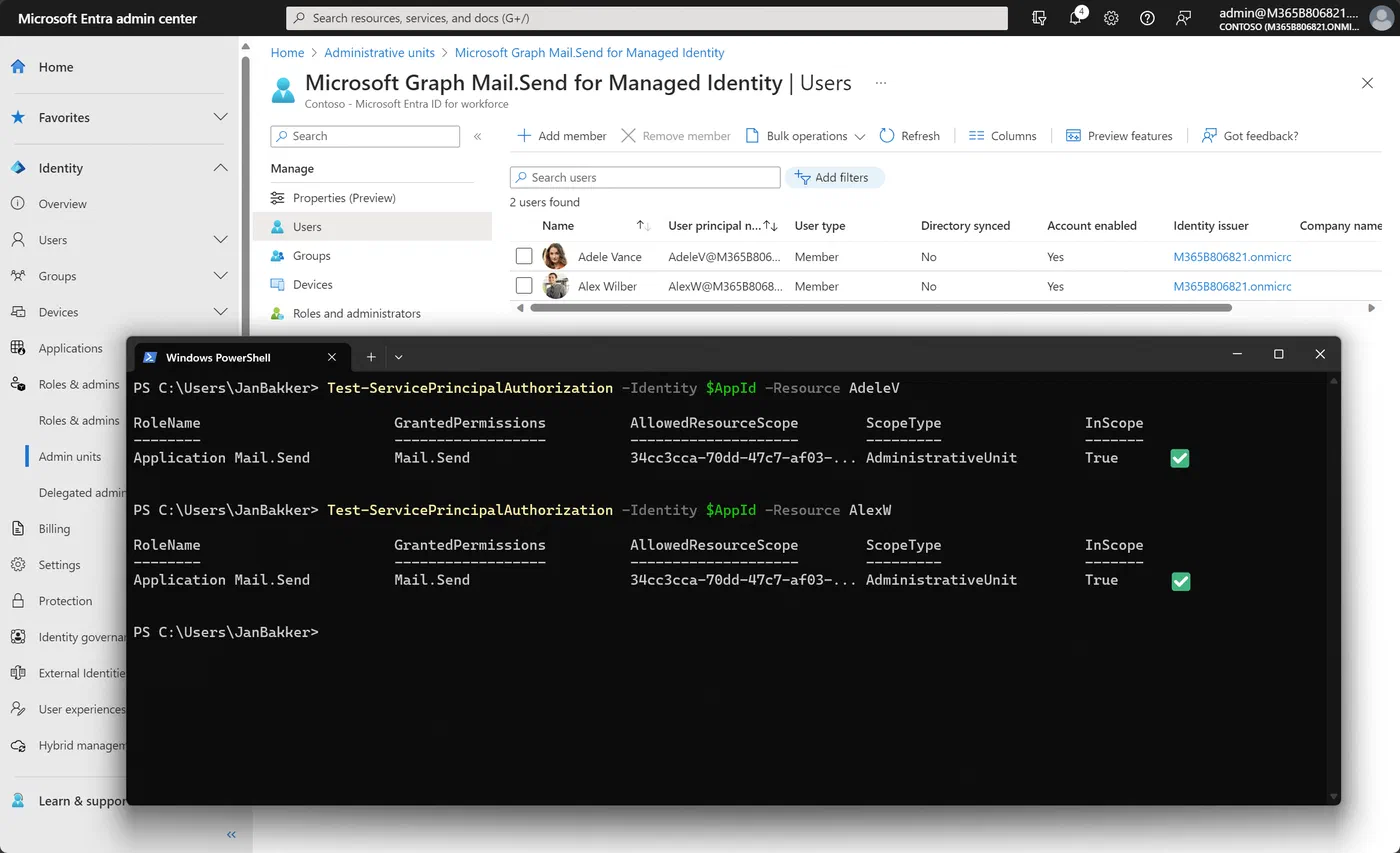The width and height of the screenshot is (1400, 853).
Task: Click the users table horizontal scrollbar
Action: point(880,308)
